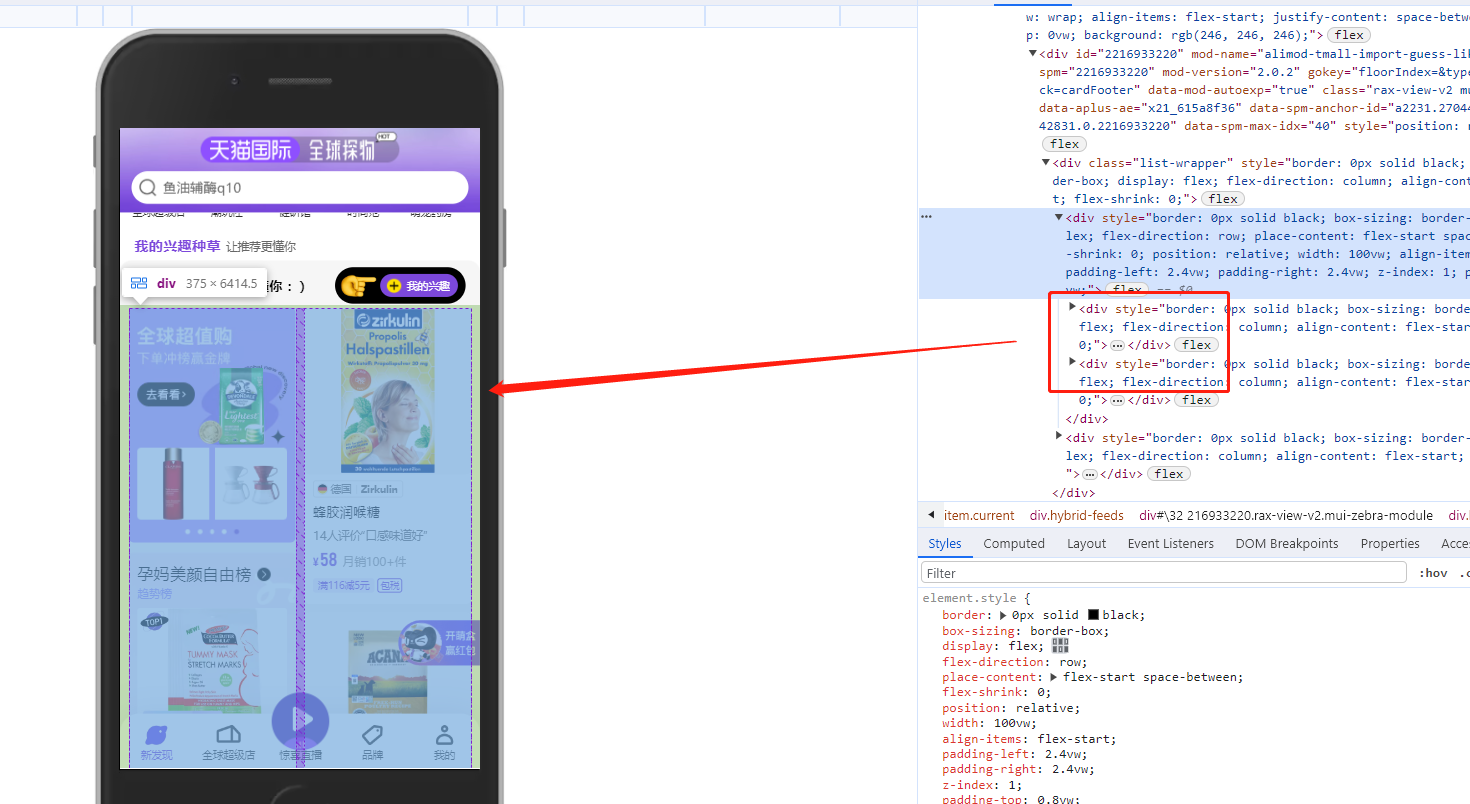
Task: Tap the 新发现 bottom nav icon
Action: [x=156, y=735]
